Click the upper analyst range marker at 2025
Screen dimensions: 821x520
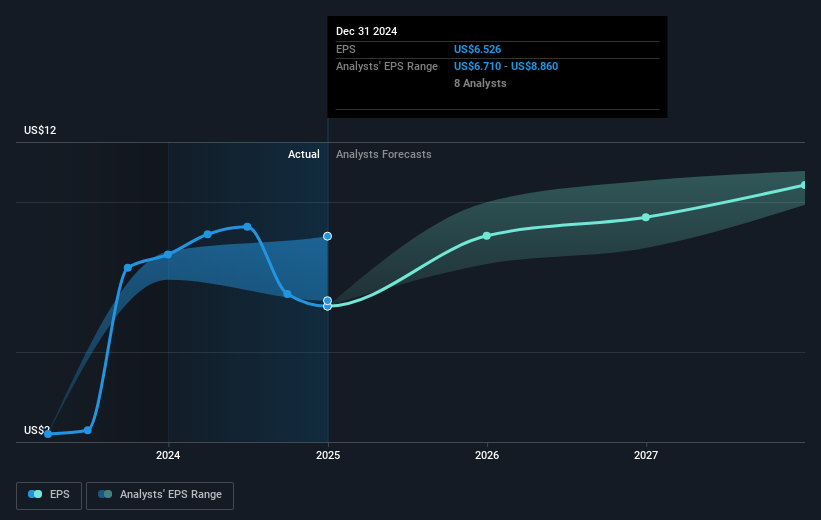tap(327, 237)
